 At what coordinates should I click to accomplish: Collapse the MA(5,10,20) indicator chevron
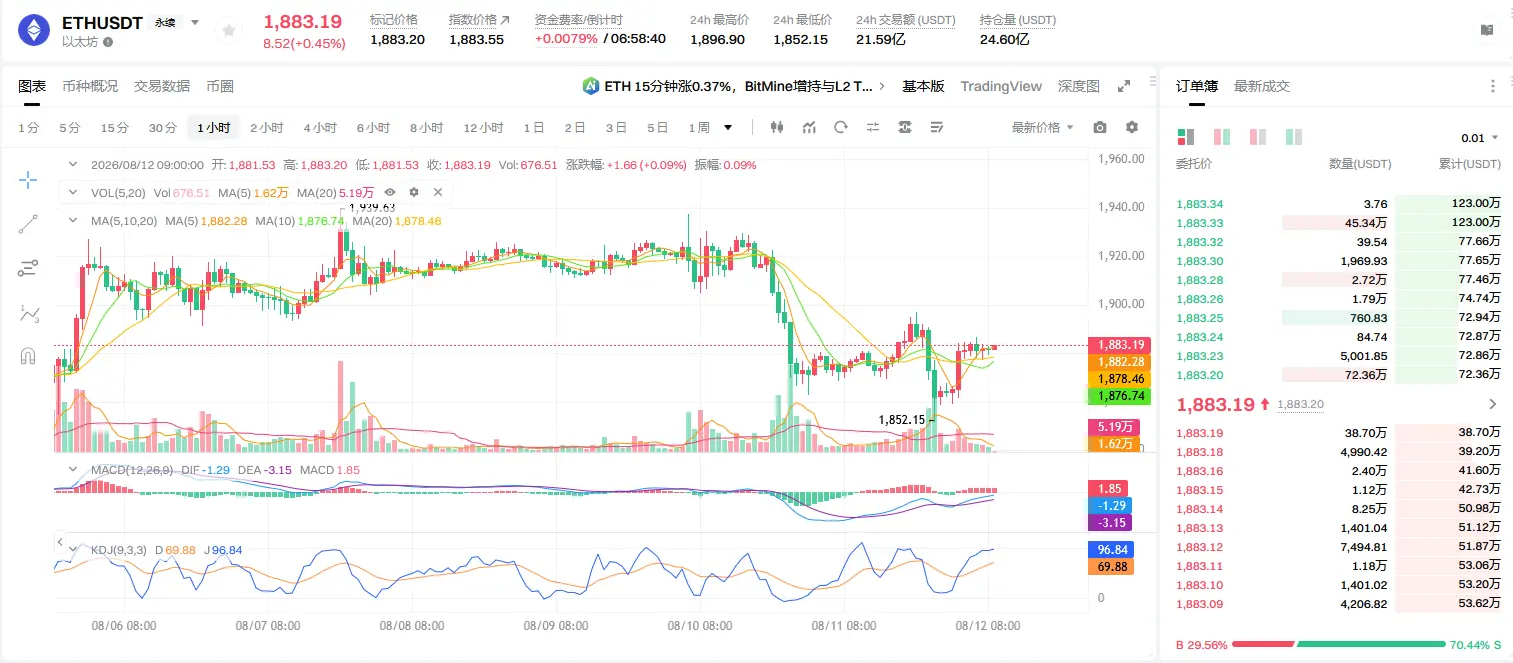(71, 220)
